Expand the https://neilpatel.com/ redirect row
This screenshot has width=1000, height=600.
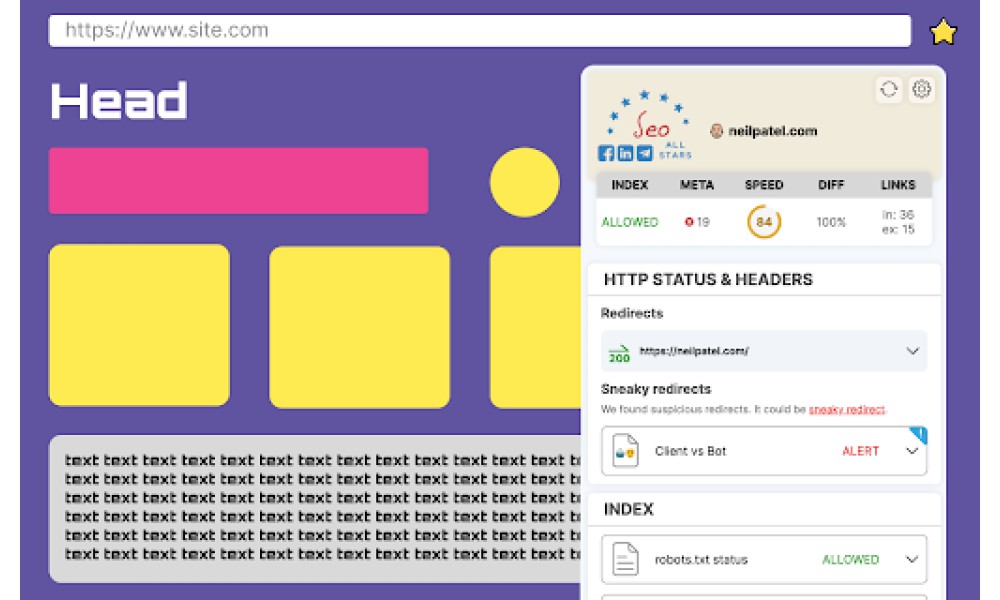764,351
